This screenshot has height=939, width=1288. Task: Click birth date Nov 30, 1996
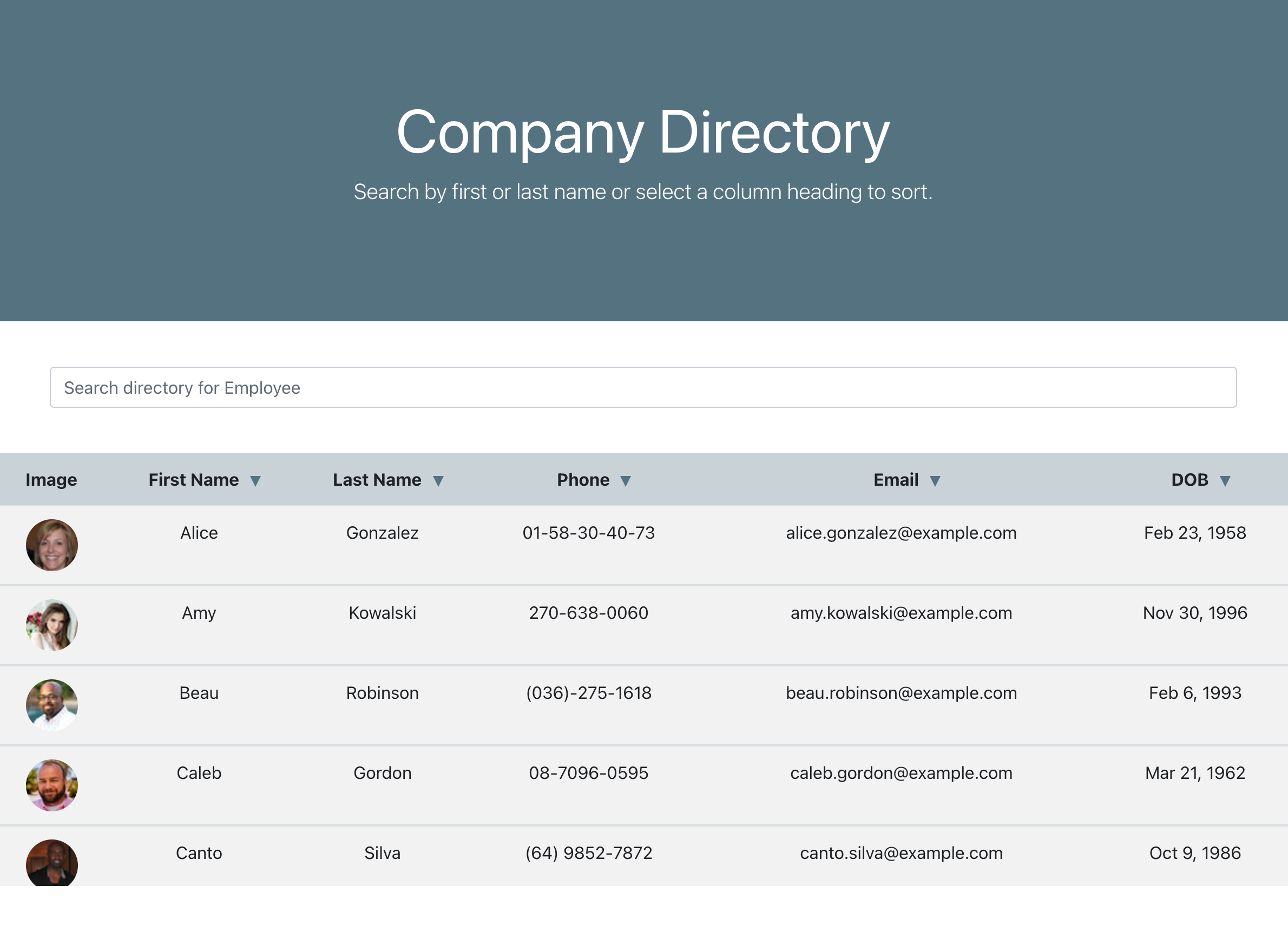click(1195, 613)
